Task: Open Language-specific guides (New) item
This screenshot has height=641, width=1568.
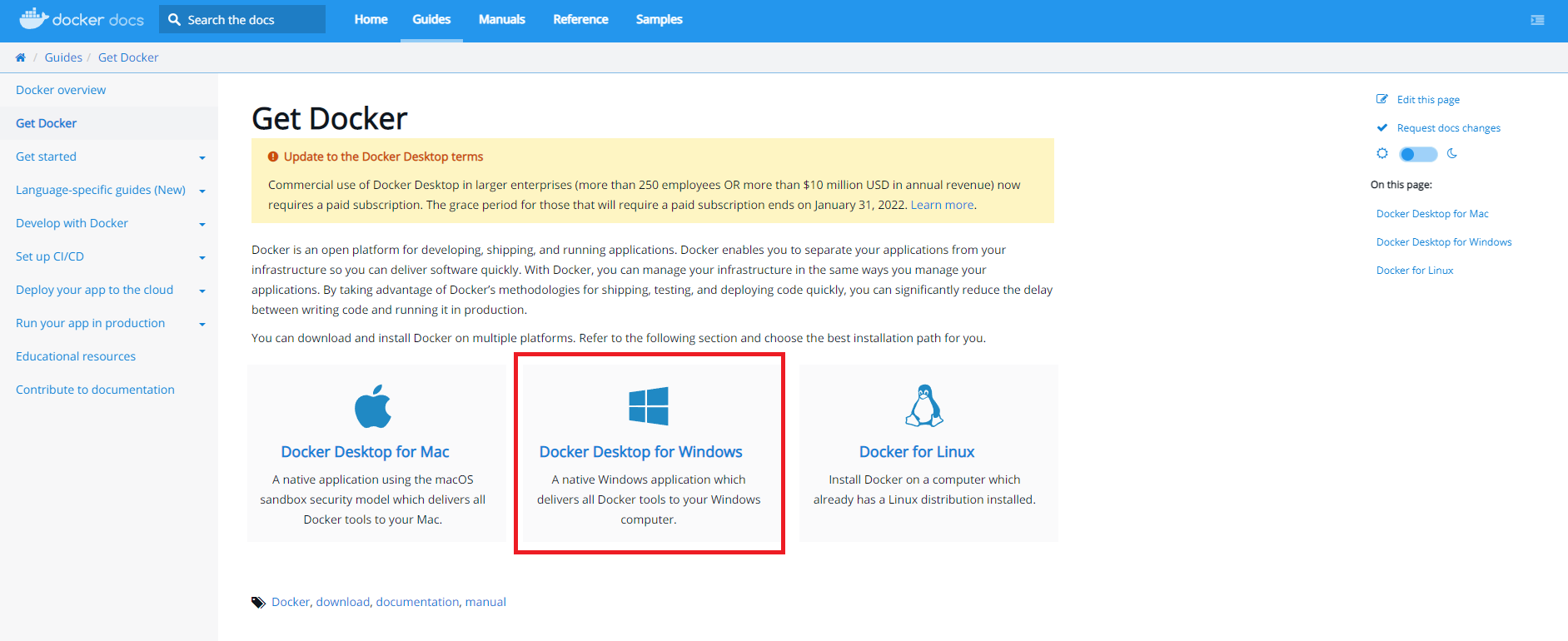Action: 101,190
